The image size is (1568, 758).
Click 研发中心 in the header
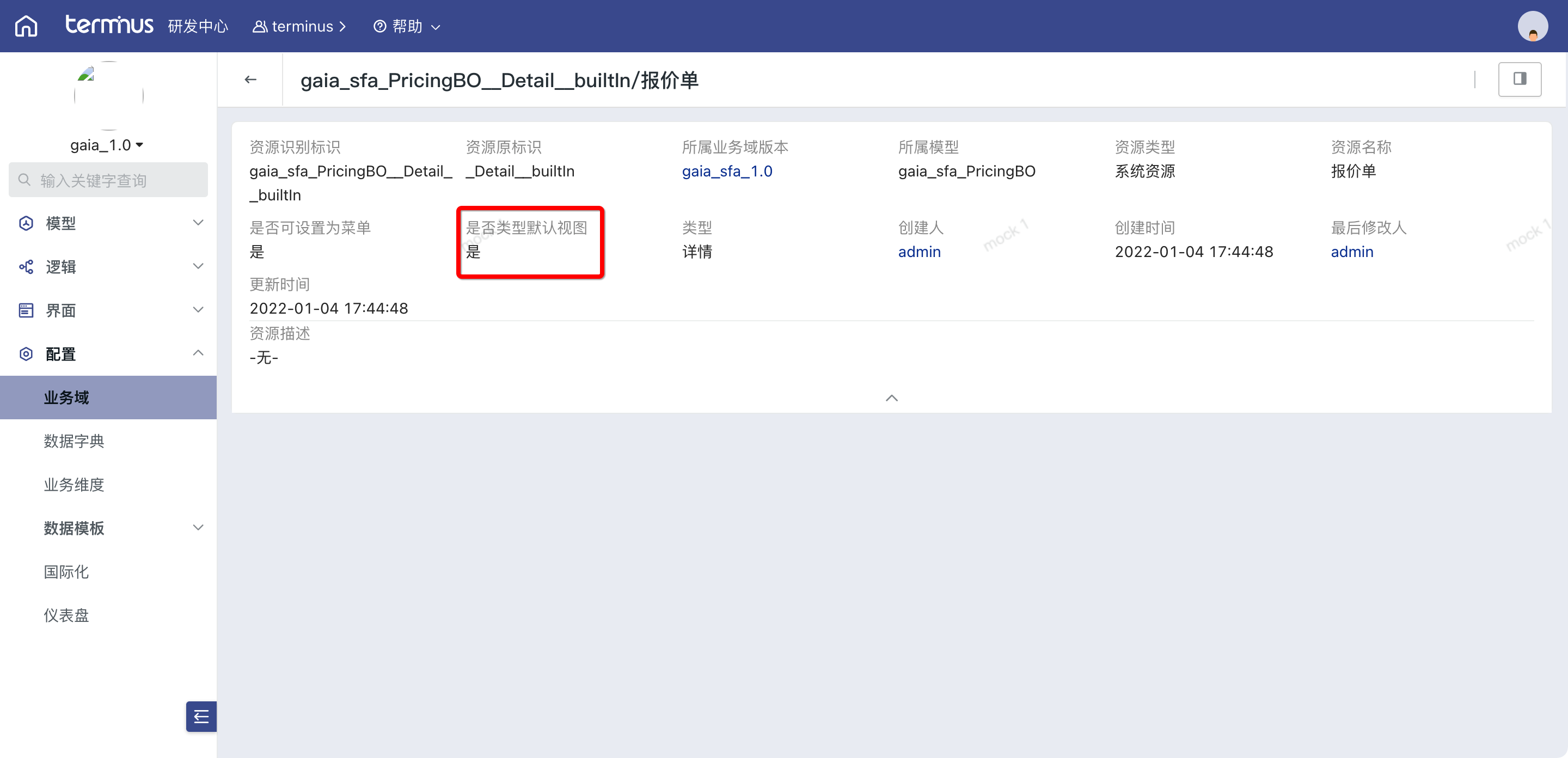click(x=198, y=26)
